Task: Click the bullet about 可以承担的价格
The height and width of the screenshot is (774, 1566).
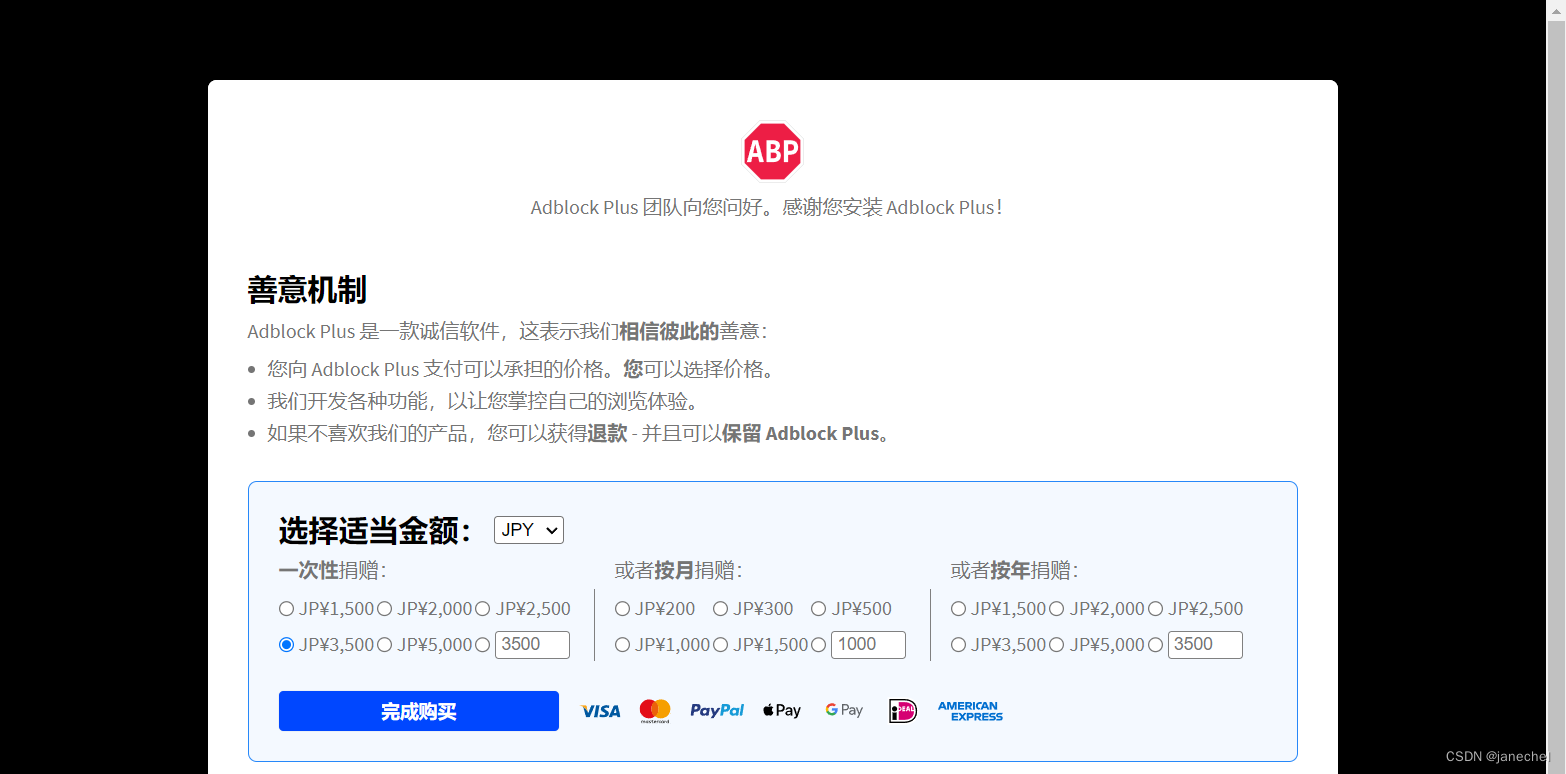Action: tap(522, 370)
